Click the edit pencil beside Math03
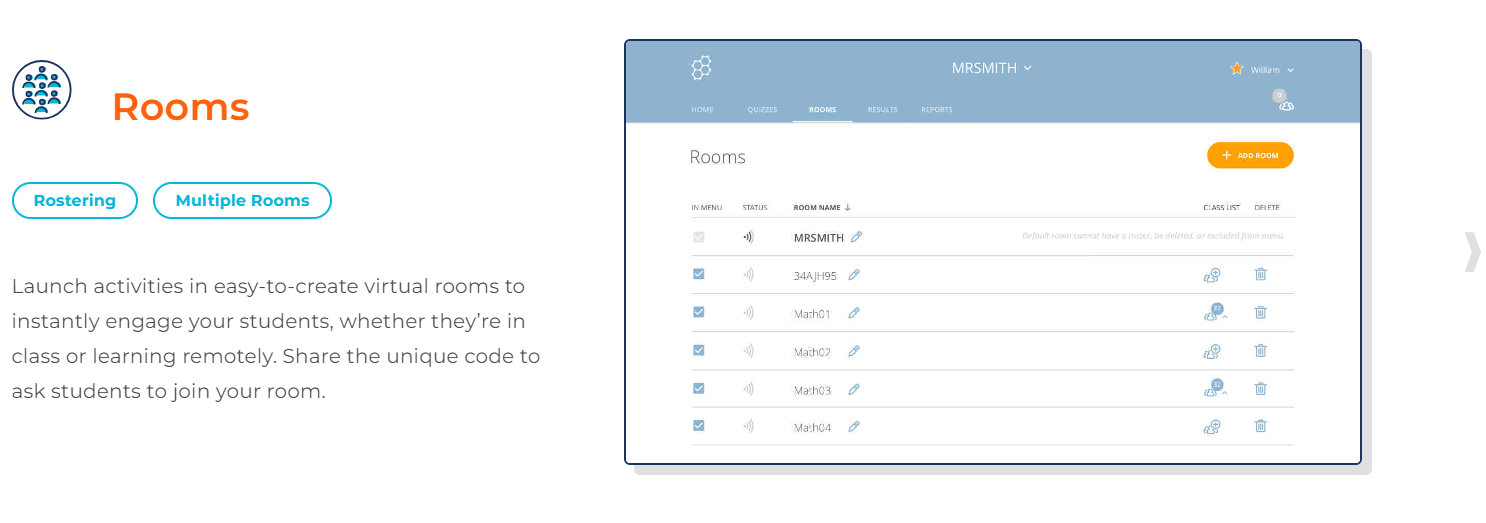The width and height of the screenshot is (1486, 523). click(x=854, y=389)
